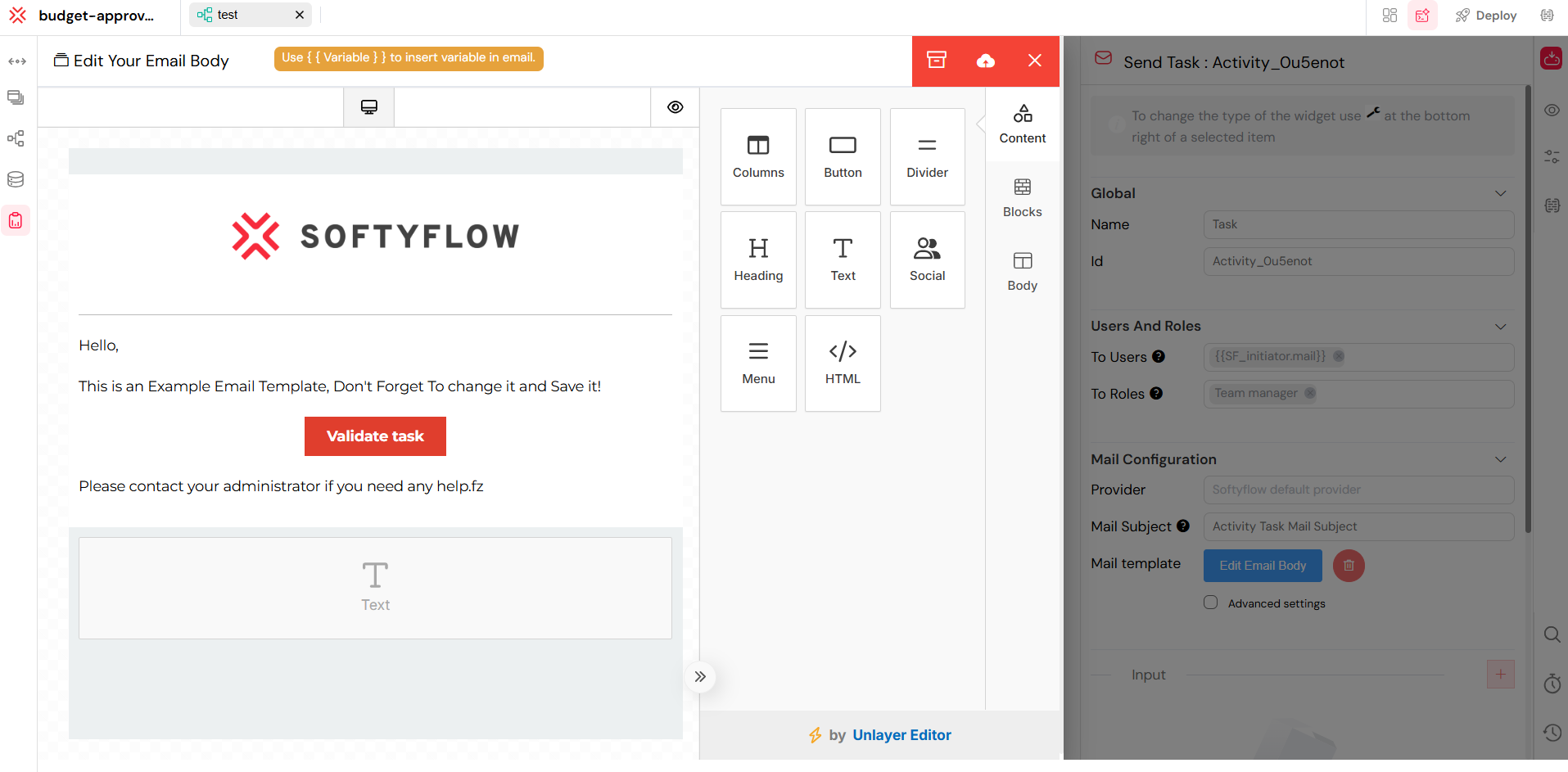The height and width of the screenshot is (772, 1568).
Task: Click the Mail Subject input field
Action: coord(1358,526)
